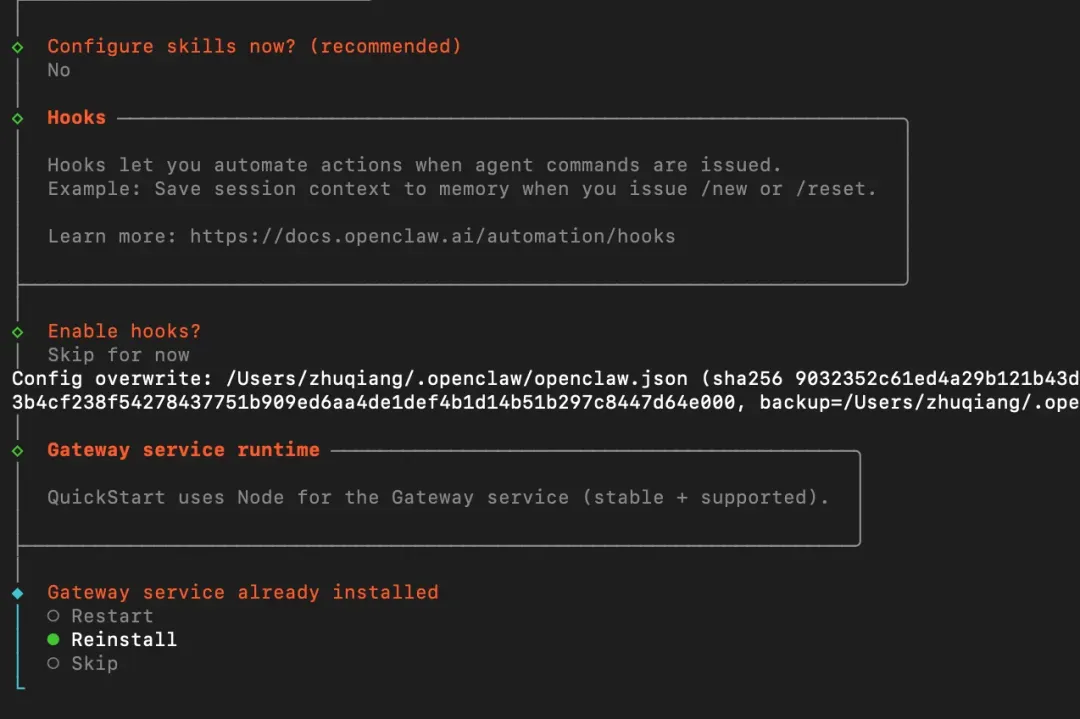Click the Hooks section heading
Screen dimensions: 1080x719
[x=76, y=118]
